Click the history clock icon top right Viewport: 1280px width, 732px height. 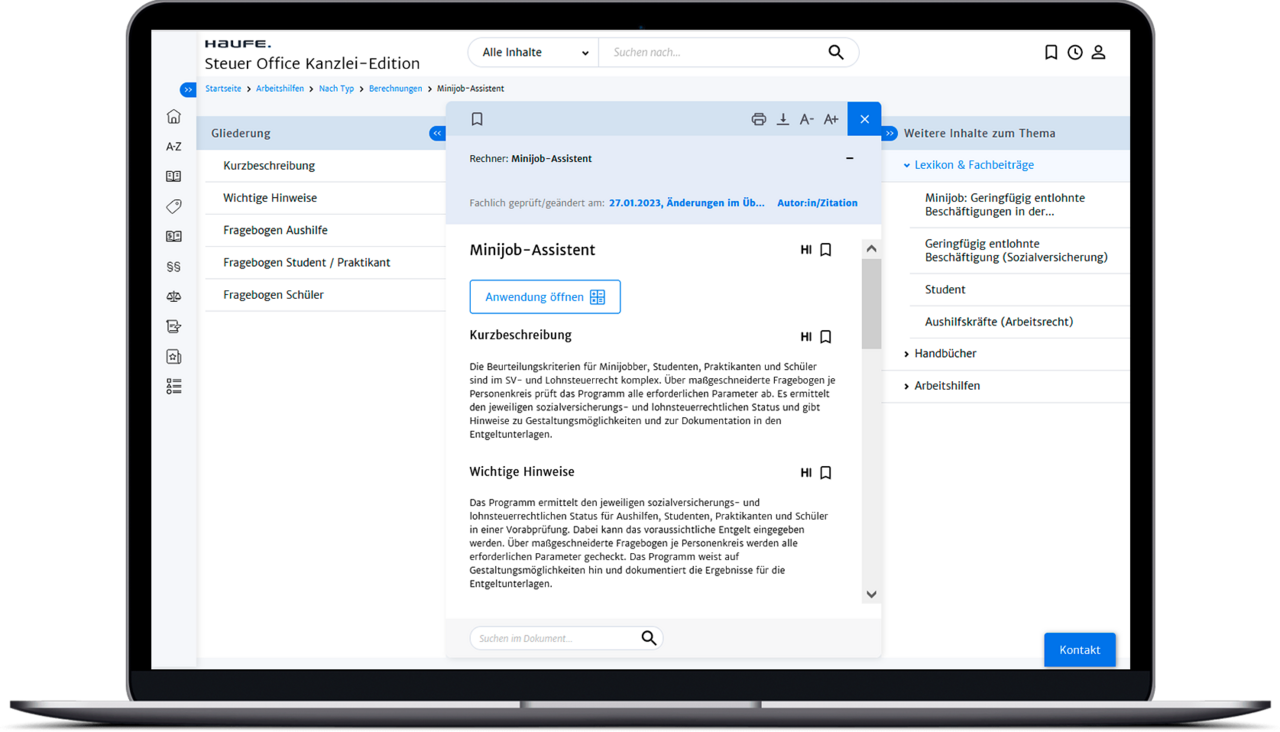tap(1074, 52)
